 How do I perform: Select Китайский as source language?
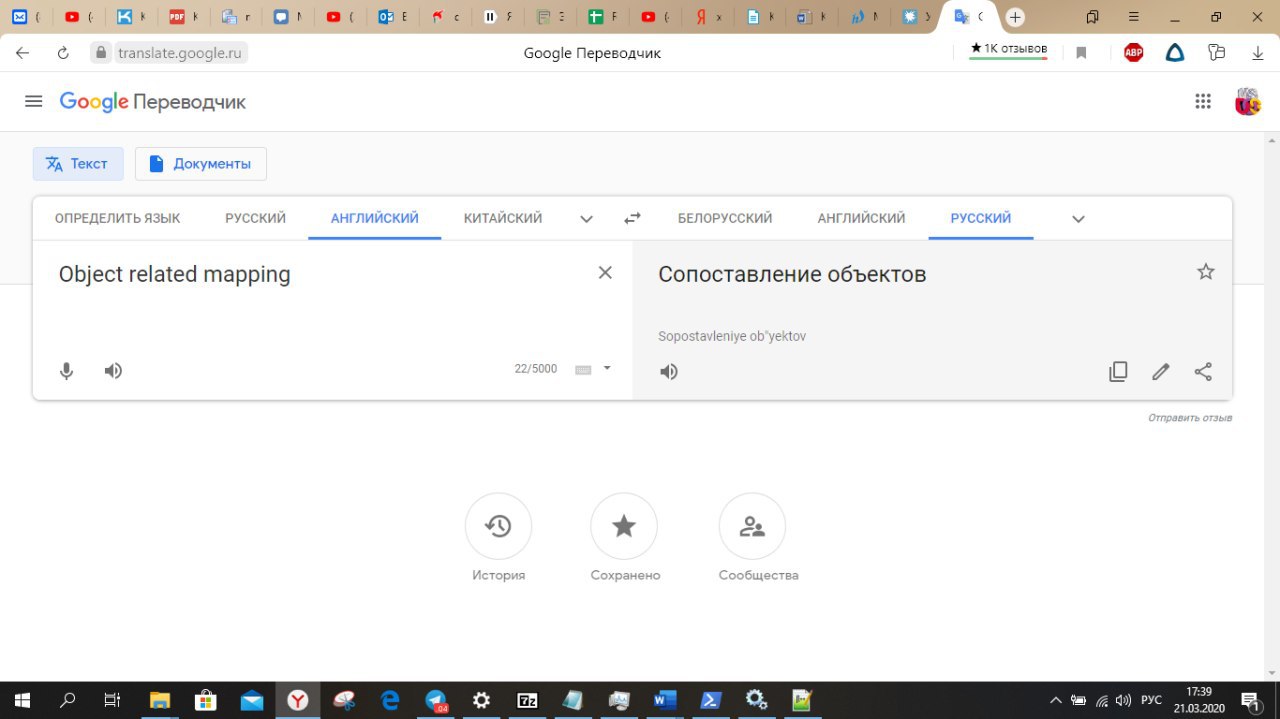point(503,218)
